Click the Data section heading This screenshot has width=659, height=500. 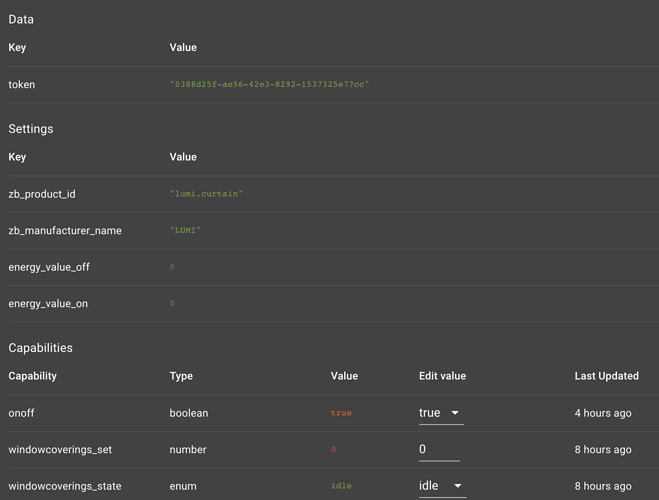[x=21, y=19]
